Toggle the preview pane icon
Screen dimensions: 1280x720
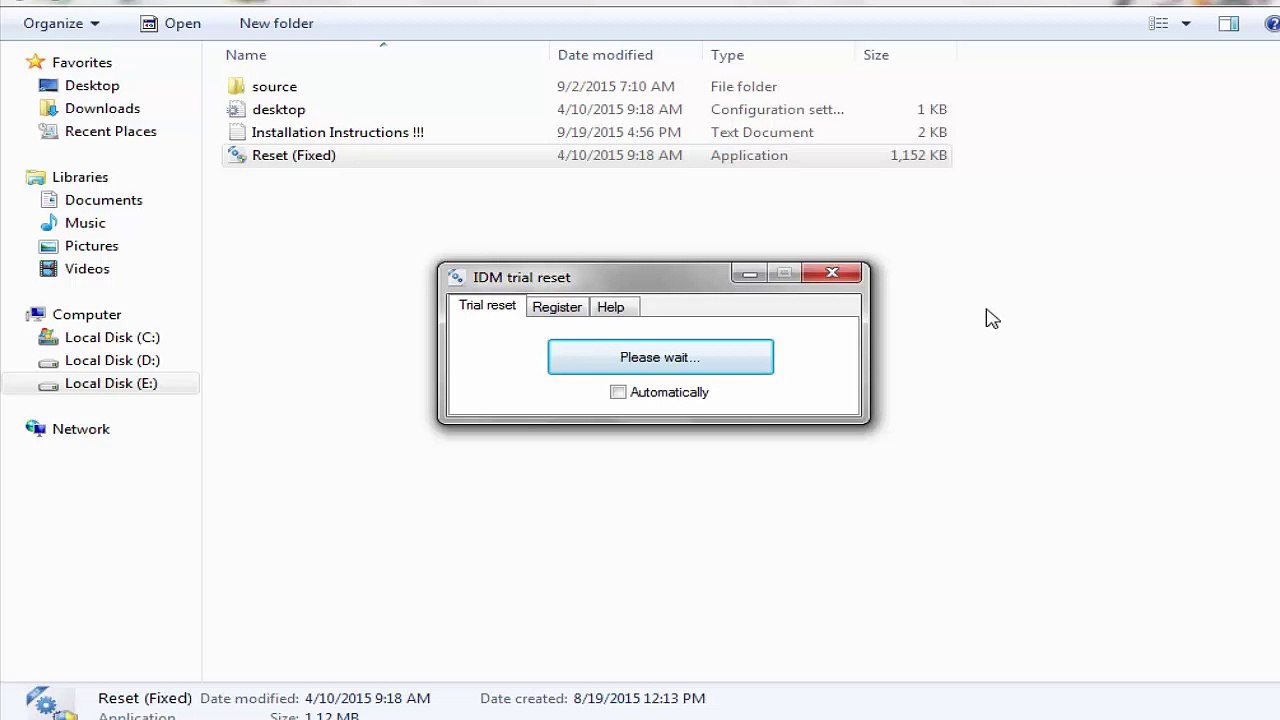point(1229,23)
